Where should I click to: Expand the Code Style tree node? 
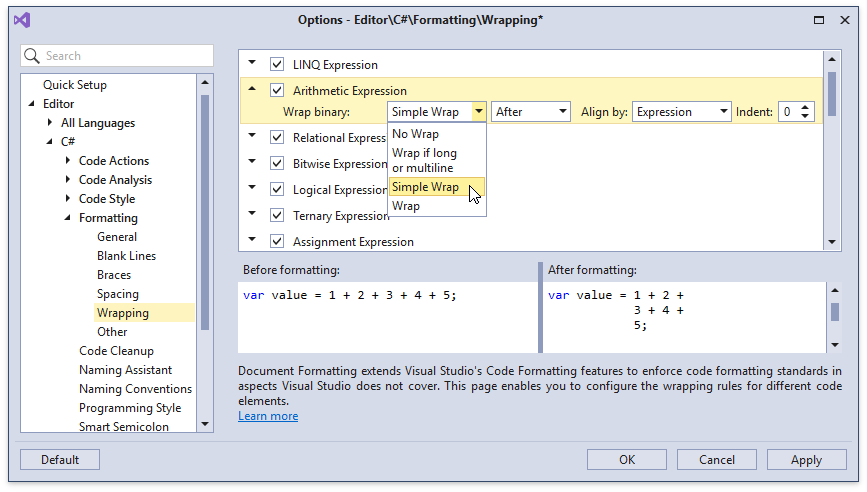pyautogui.click(x=69, y=199)
